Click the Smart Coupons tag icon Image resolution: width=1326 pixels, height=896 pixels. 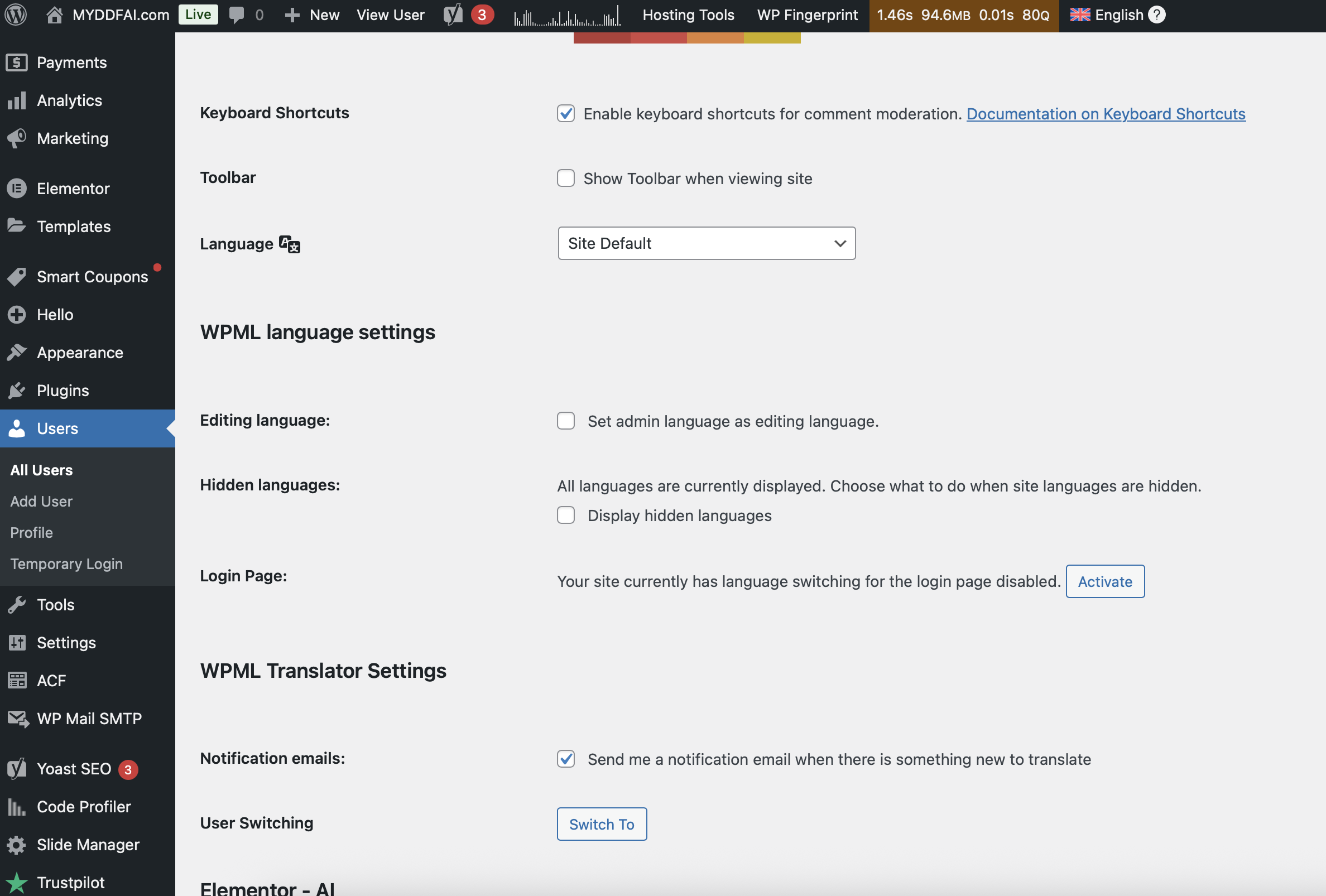point(17,277)
